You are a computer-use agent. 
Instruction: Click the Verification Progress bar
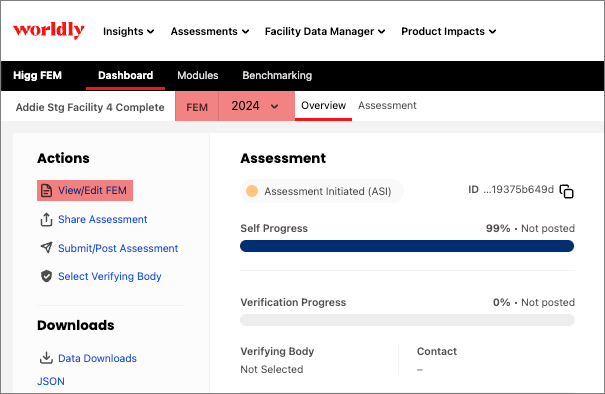[x=407, y=320]
